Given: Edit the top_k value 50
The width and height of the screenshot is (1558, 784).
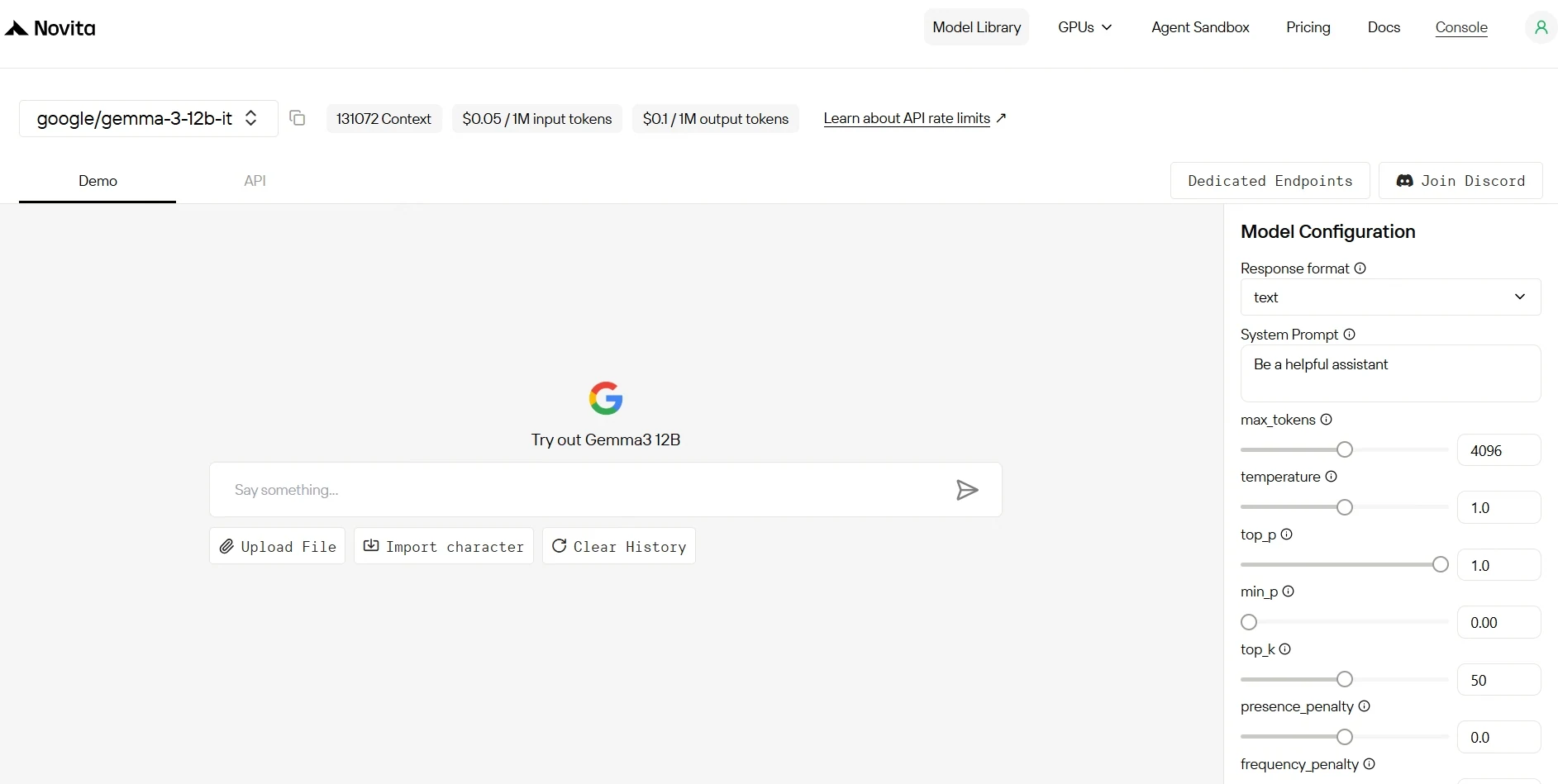Looking at the screenshot, I should pyautogui.click(x=1498, y=680).
